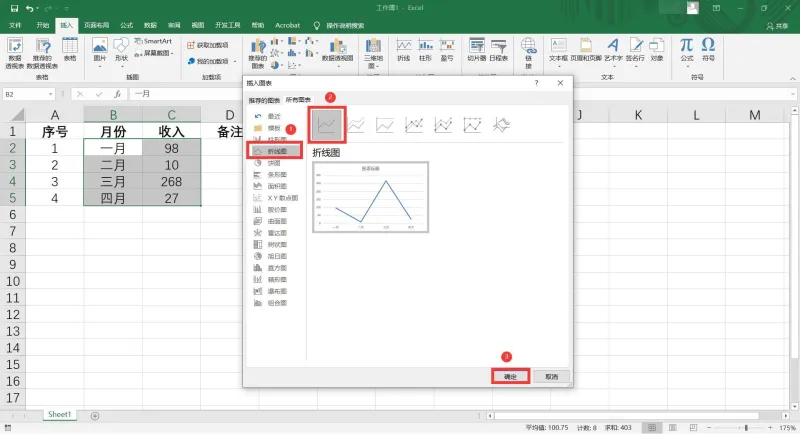The image size is (800, 434).
Task: Choose 饼图 pie chart type in the sidebar
Action: tap(268, 163)
